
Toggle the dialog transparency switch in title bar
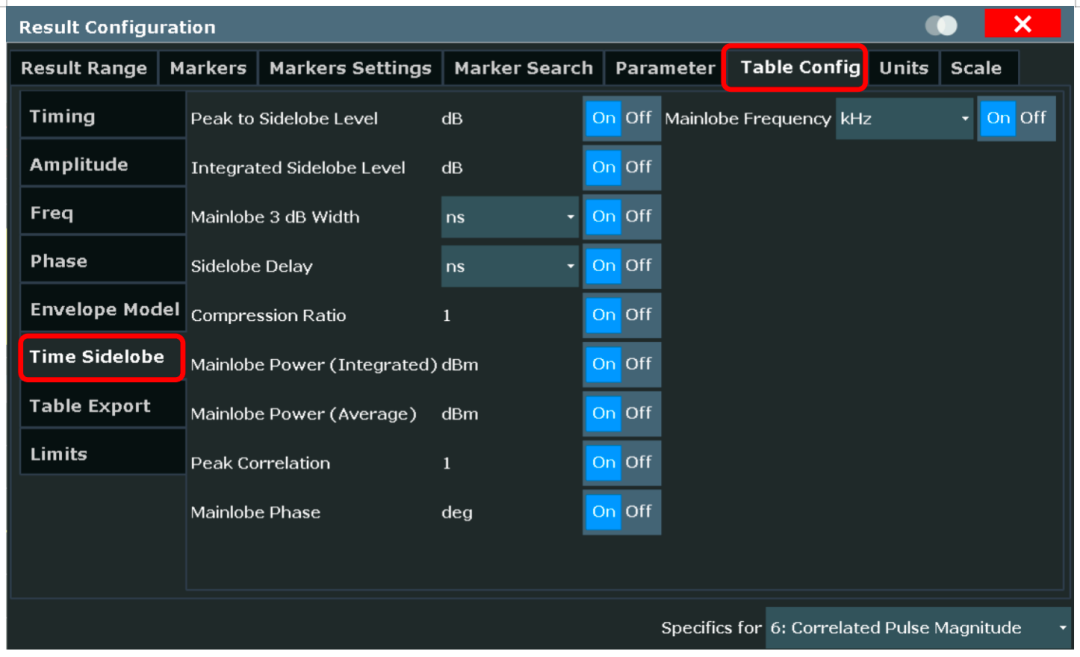[x=941, y=26]
